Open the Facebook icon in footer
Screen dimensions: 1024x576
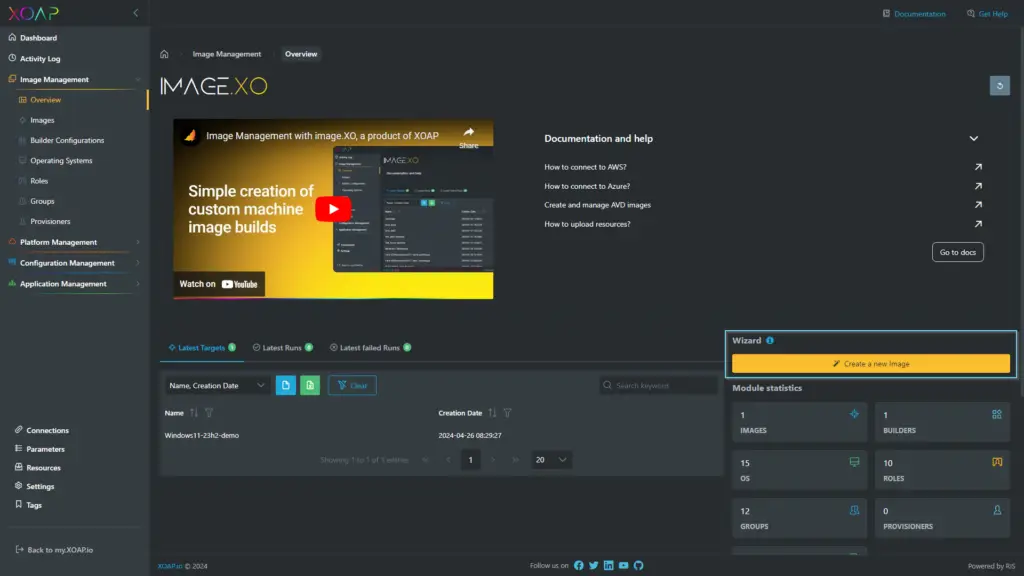(x=579, y=566)
